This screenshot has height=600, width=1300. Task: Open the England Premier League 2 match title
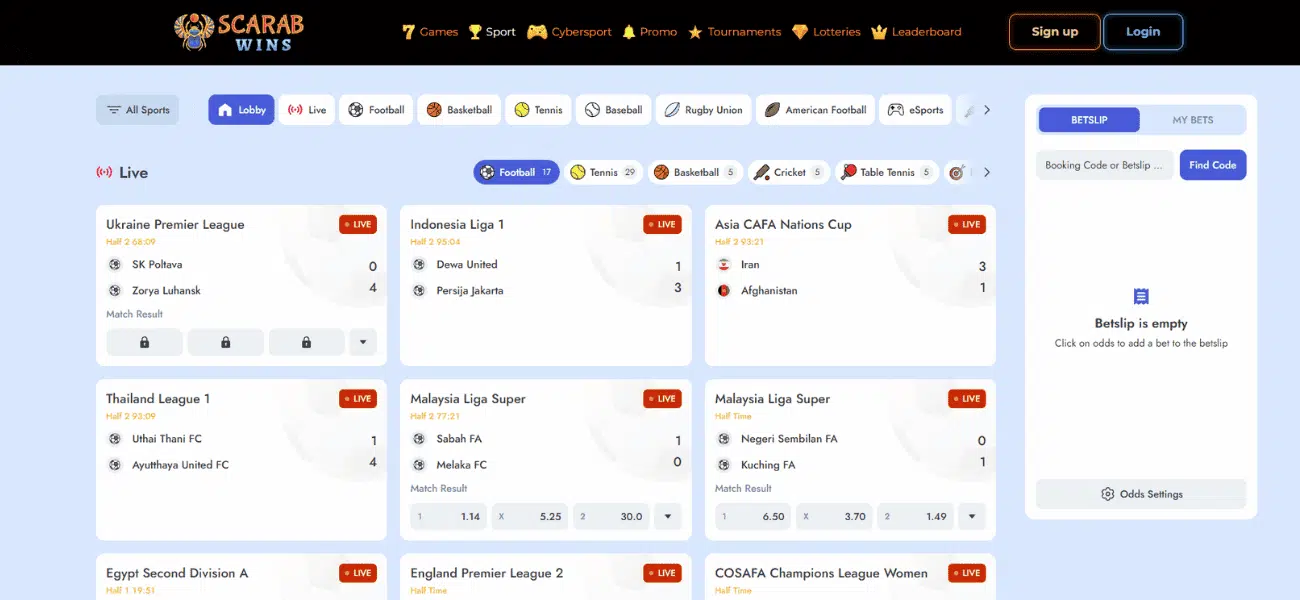(x=487, y=573)
